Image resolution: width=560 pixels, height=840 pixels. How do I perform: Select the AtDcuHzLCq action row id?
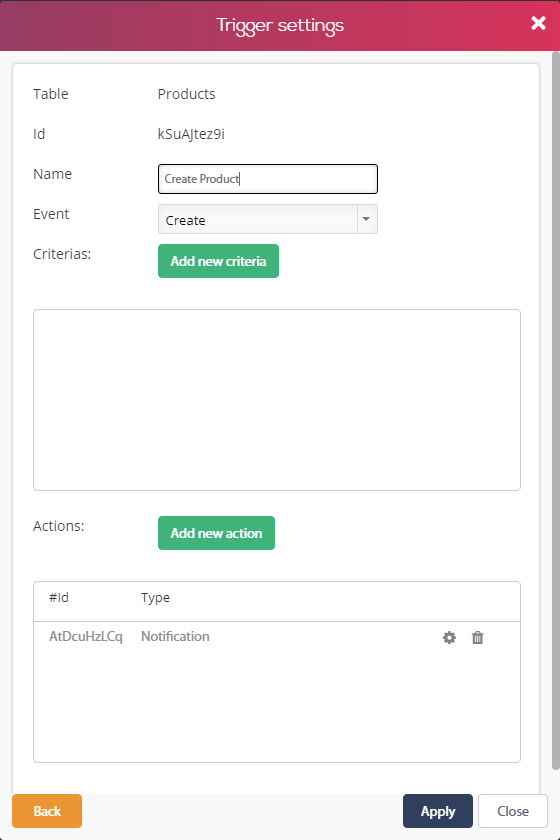86,636
